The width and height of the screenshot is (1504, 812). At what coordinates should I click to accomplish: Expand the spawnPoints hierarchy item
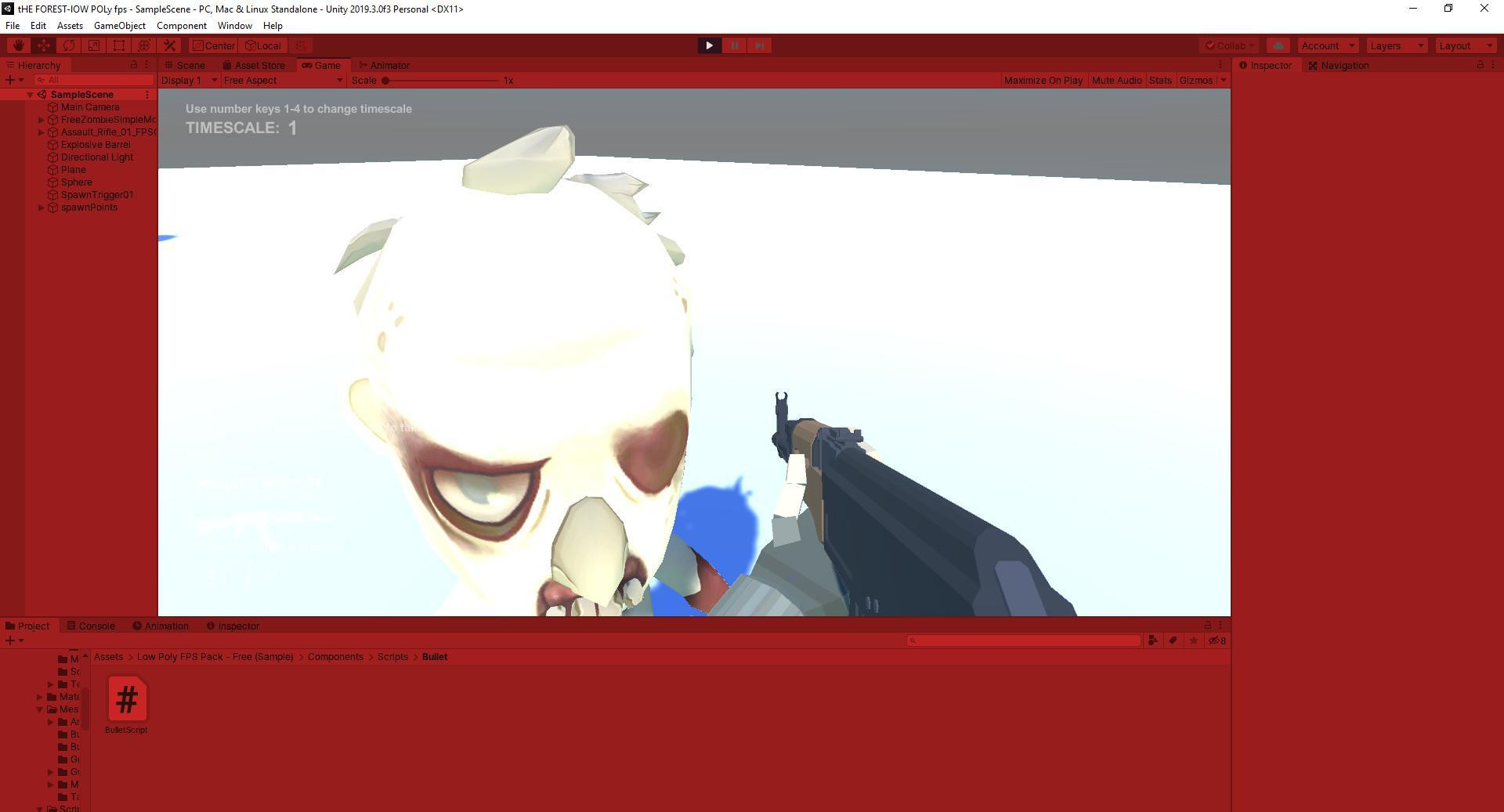(41, 208)
